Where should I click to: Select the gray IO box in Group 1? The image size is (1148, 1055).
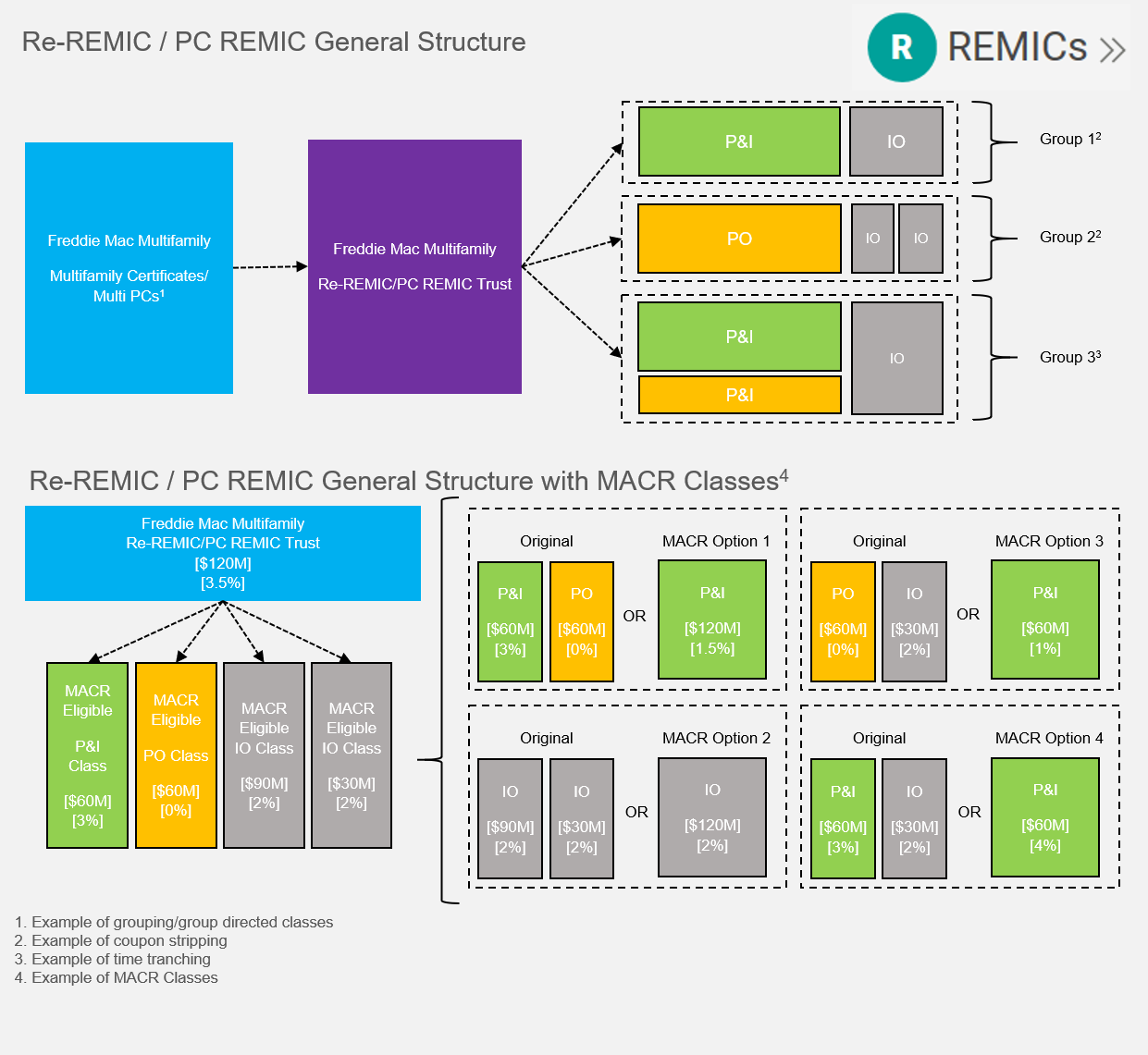(896, 141)
